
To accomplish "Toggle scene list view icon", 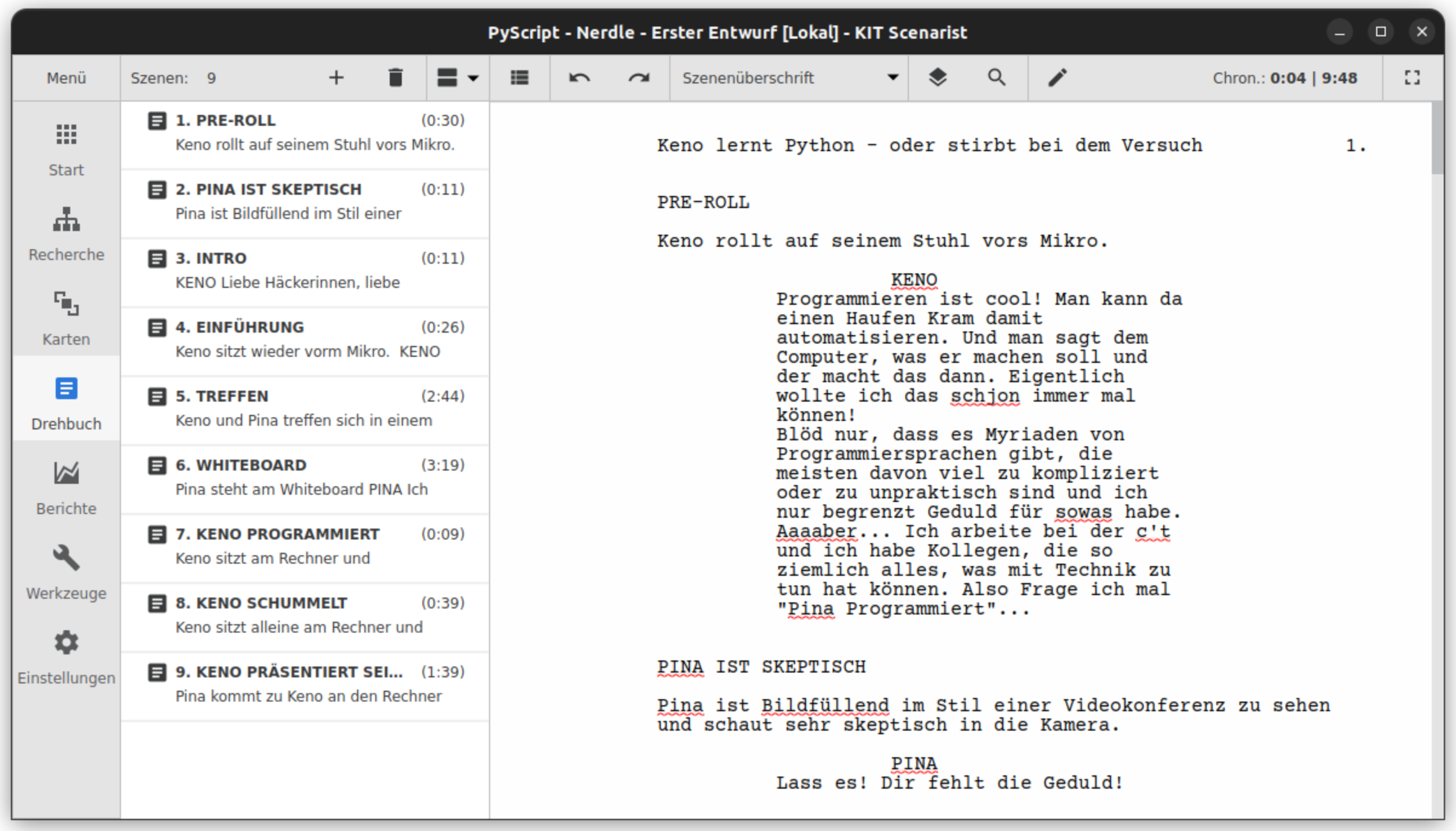I will pos(519,78).
